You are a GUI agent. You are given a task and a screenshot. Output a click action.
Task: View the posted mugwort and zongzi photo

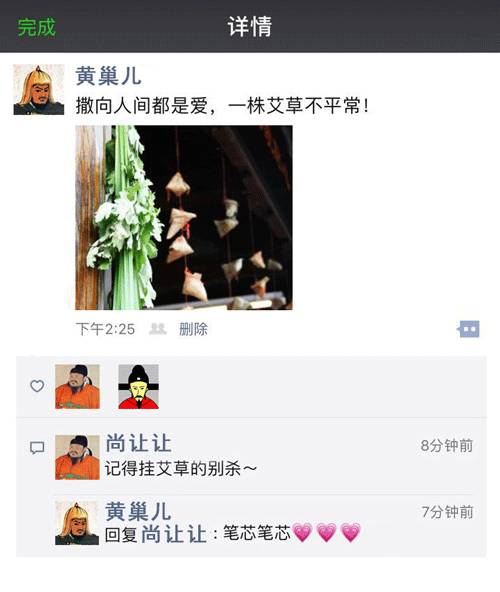point(184,218)
